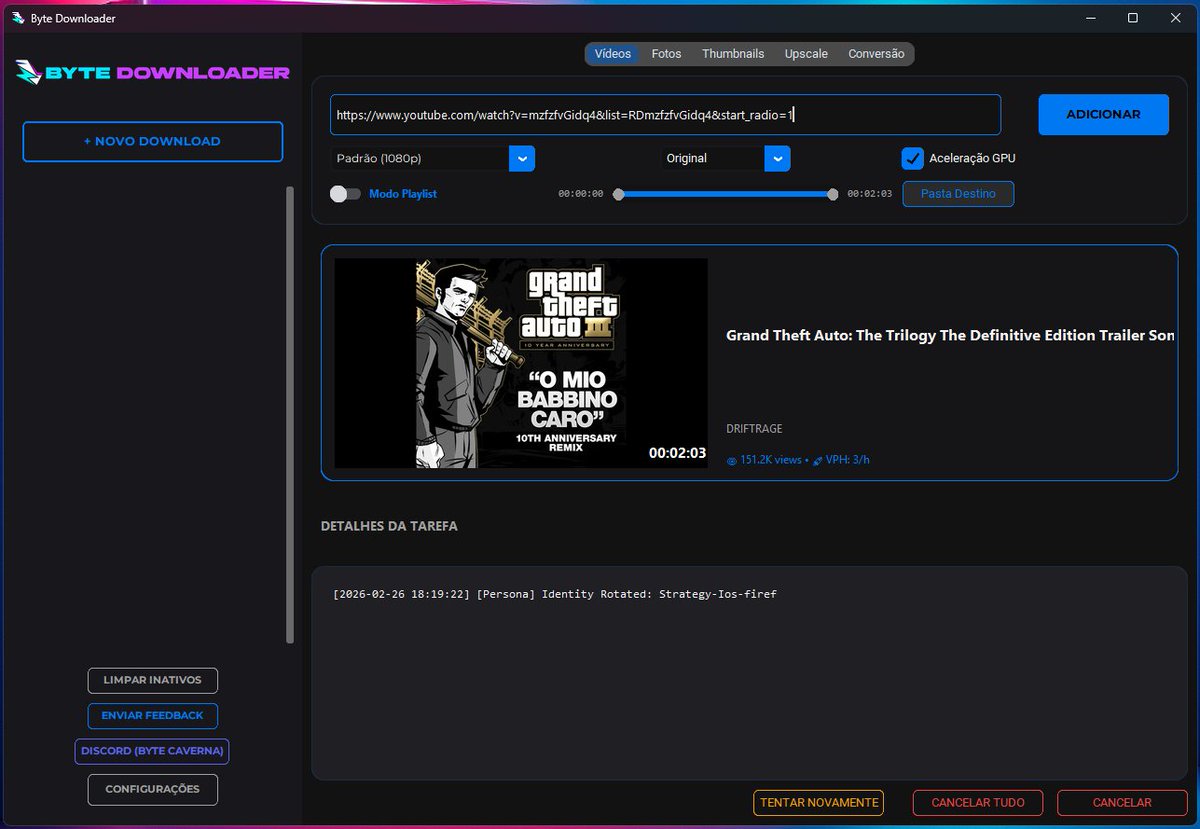Click the Grand Theft Auto Trilogy video title

950,336
